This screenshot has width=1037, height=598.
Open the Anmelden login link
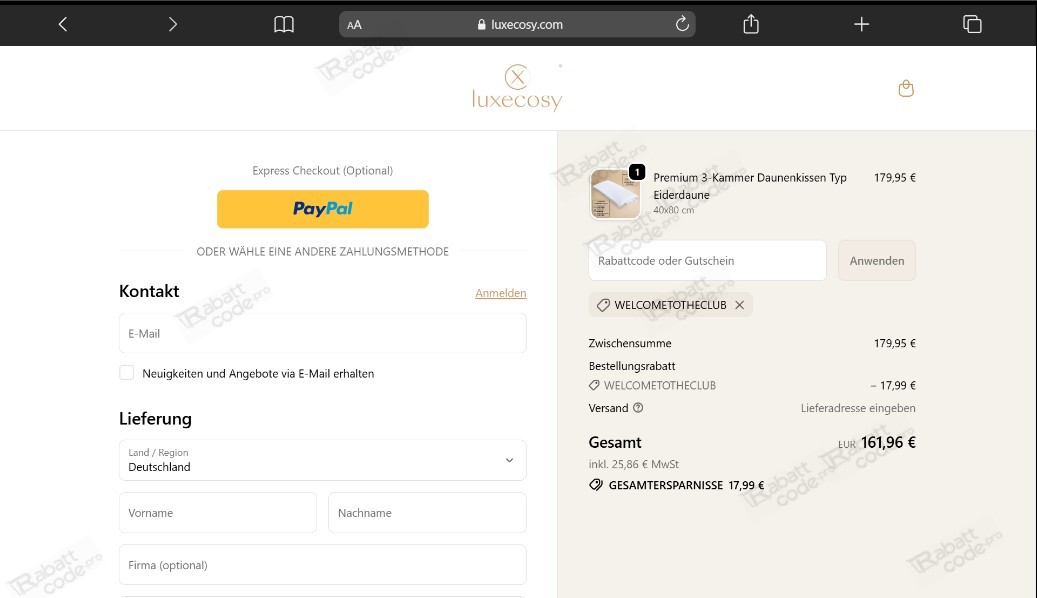pyautogui.click(x=501, y=293)
